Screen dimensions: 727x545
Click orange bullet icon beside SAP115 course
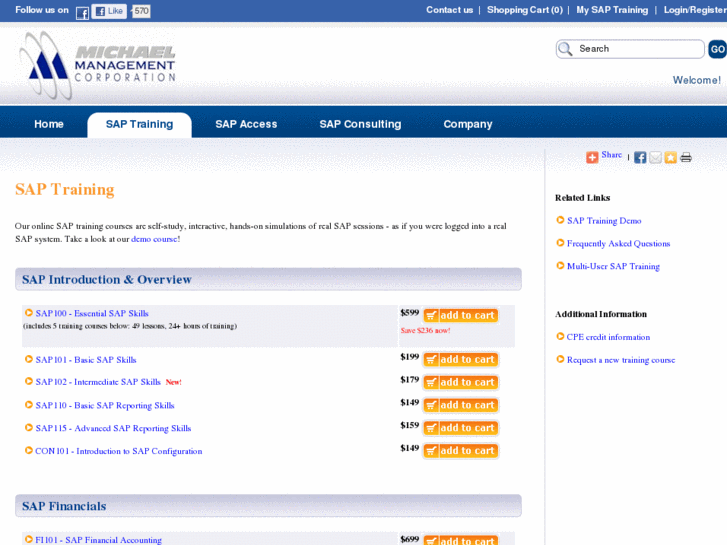coord(29,427)
